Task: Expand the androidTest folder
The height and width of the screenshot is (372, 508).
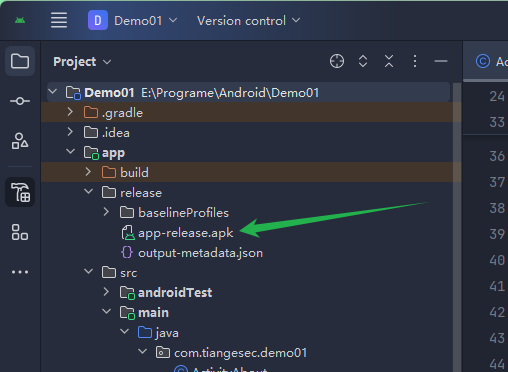Action: 106,292
